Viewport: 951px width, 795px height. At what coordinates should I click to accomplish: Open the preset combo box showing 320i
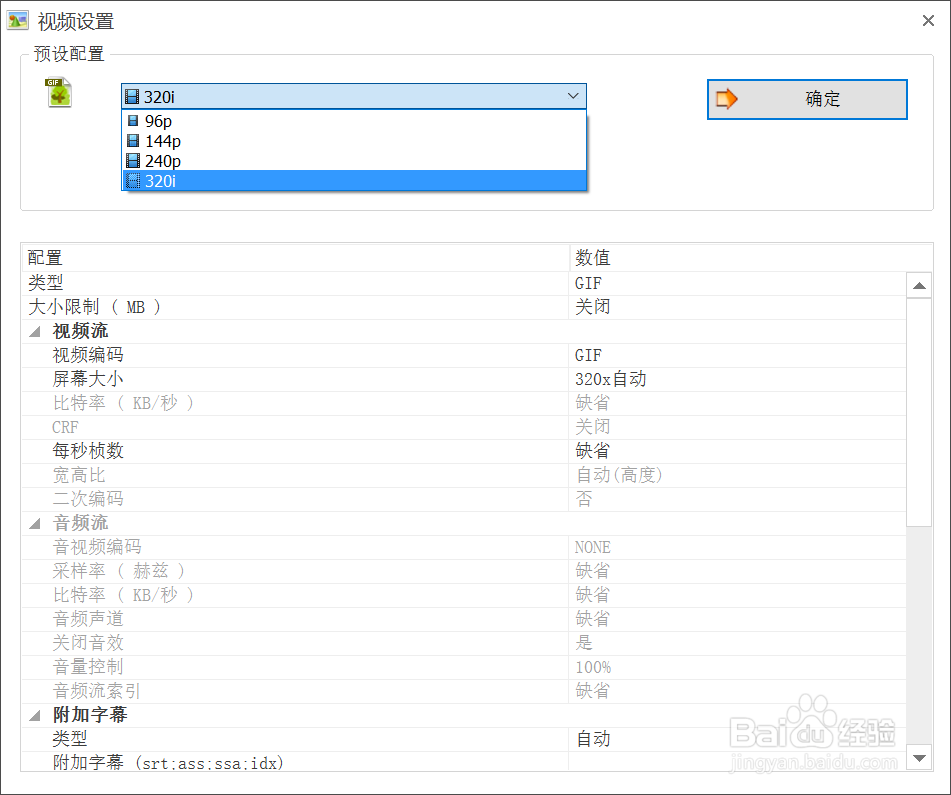(354, 96)
